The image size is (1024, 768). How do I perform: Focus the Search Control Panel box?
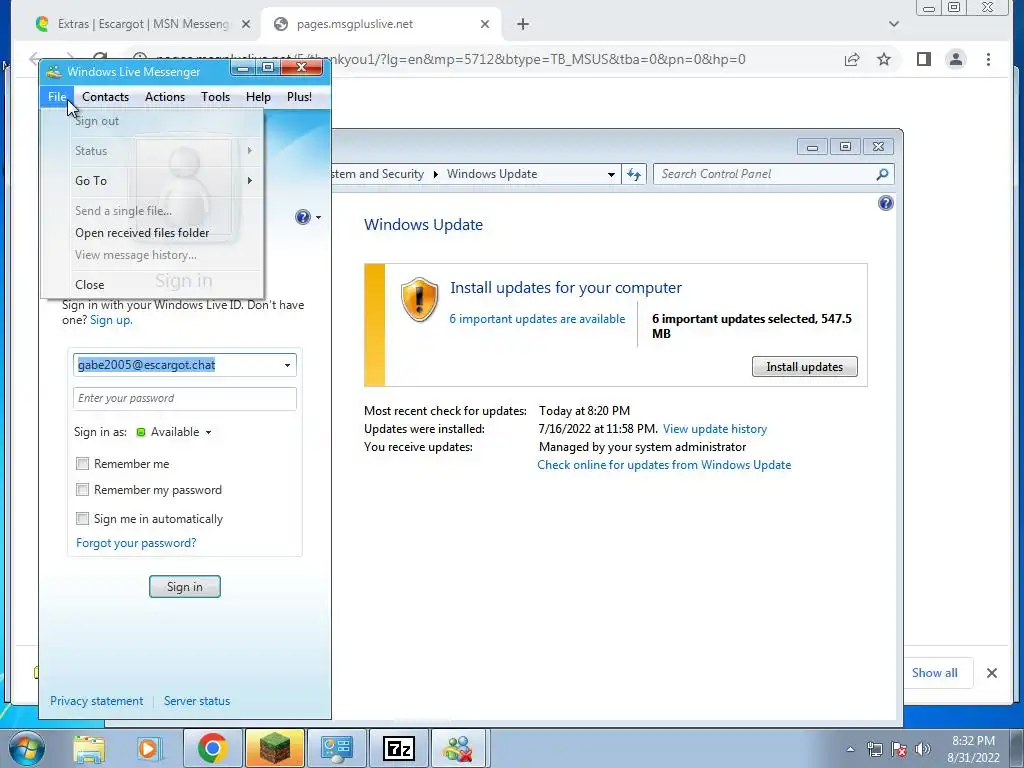764,174
